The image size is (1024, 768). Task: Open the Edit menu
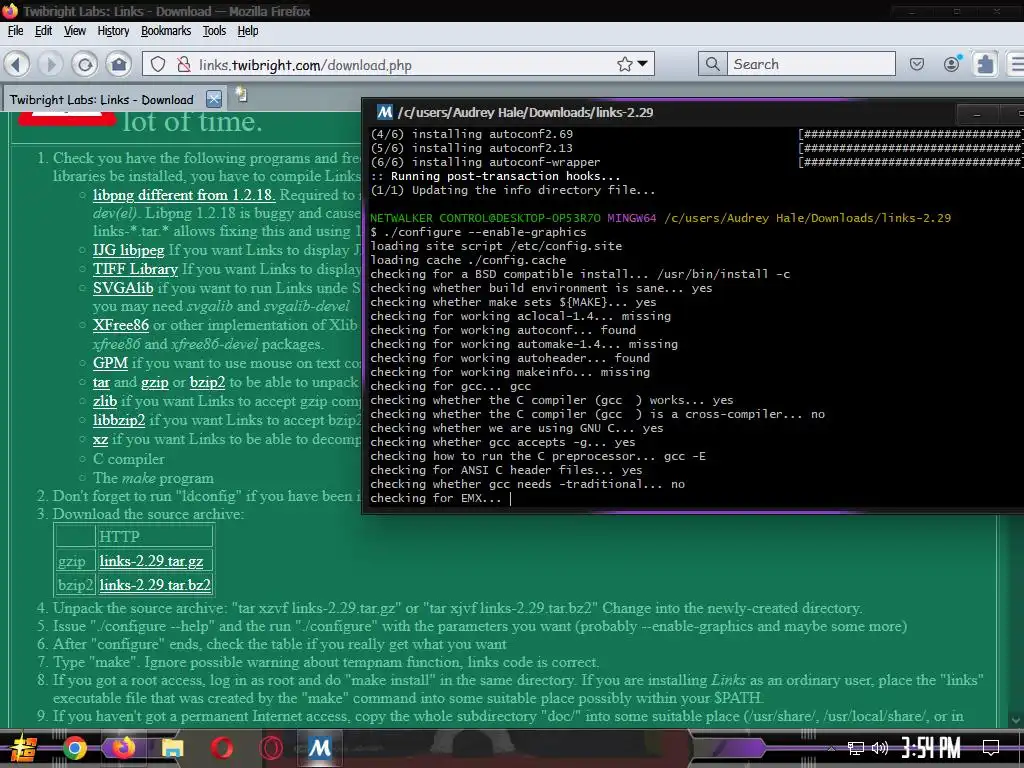(43, 31)
